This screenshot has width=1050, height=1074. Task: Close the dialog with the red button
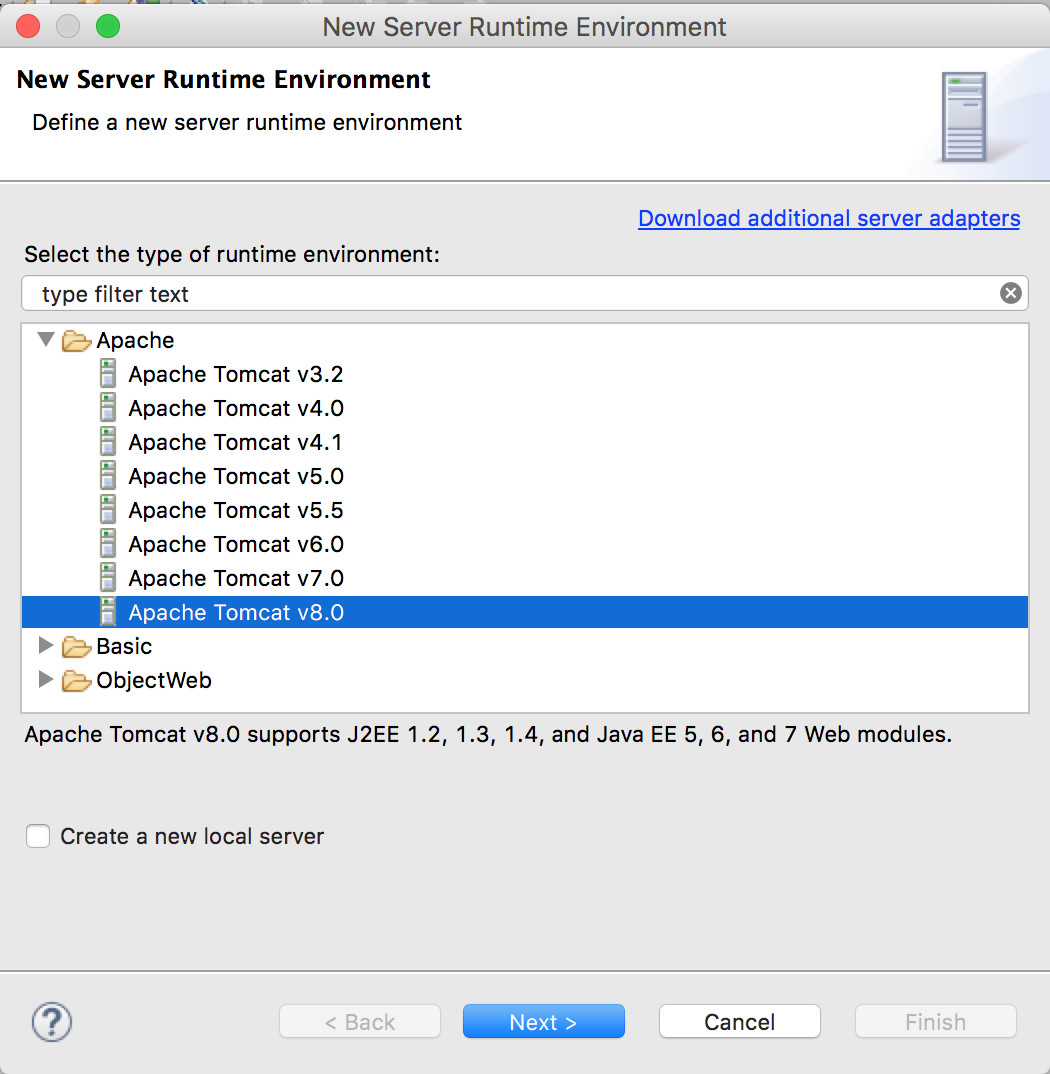point(29,27)
